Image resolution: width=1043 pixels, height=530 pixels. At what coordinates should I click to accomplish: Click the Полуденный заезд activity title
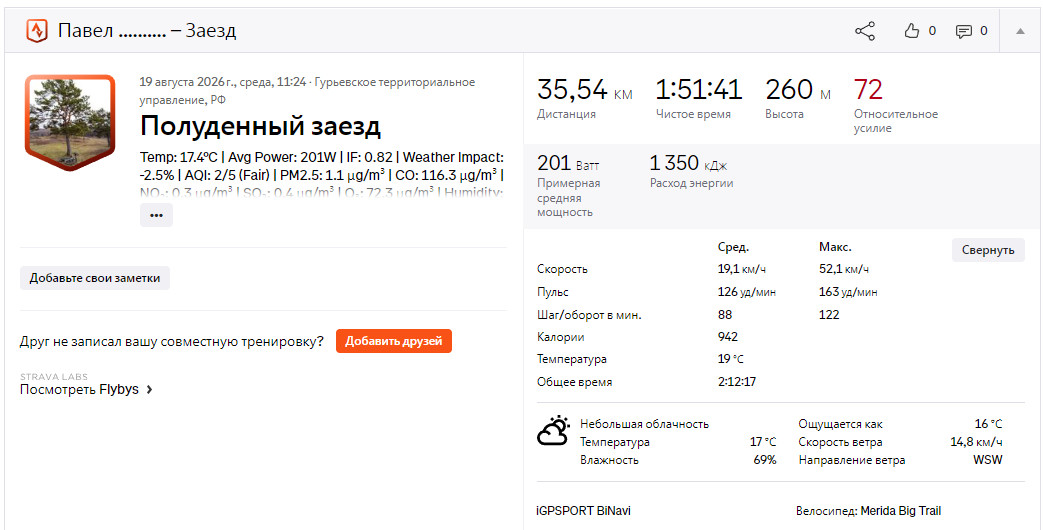click(x=260, y=126)
